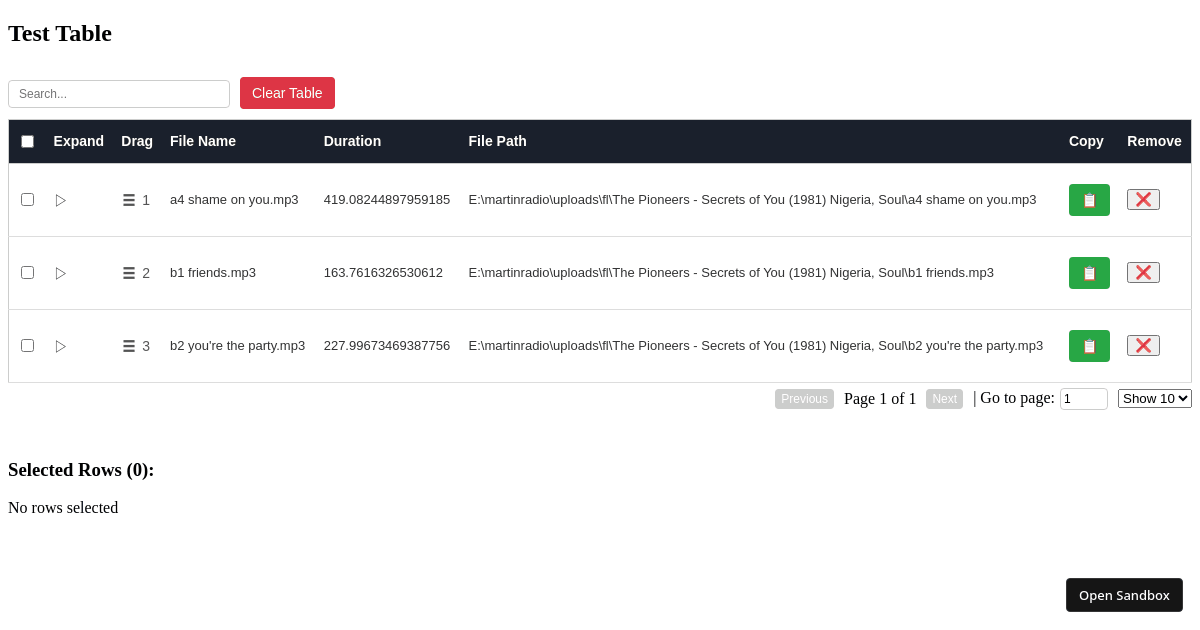The height and width of the screenshot is (630, 1200).
Task: Open the Show 10 page size dropdown
Action: (1155, 398)
